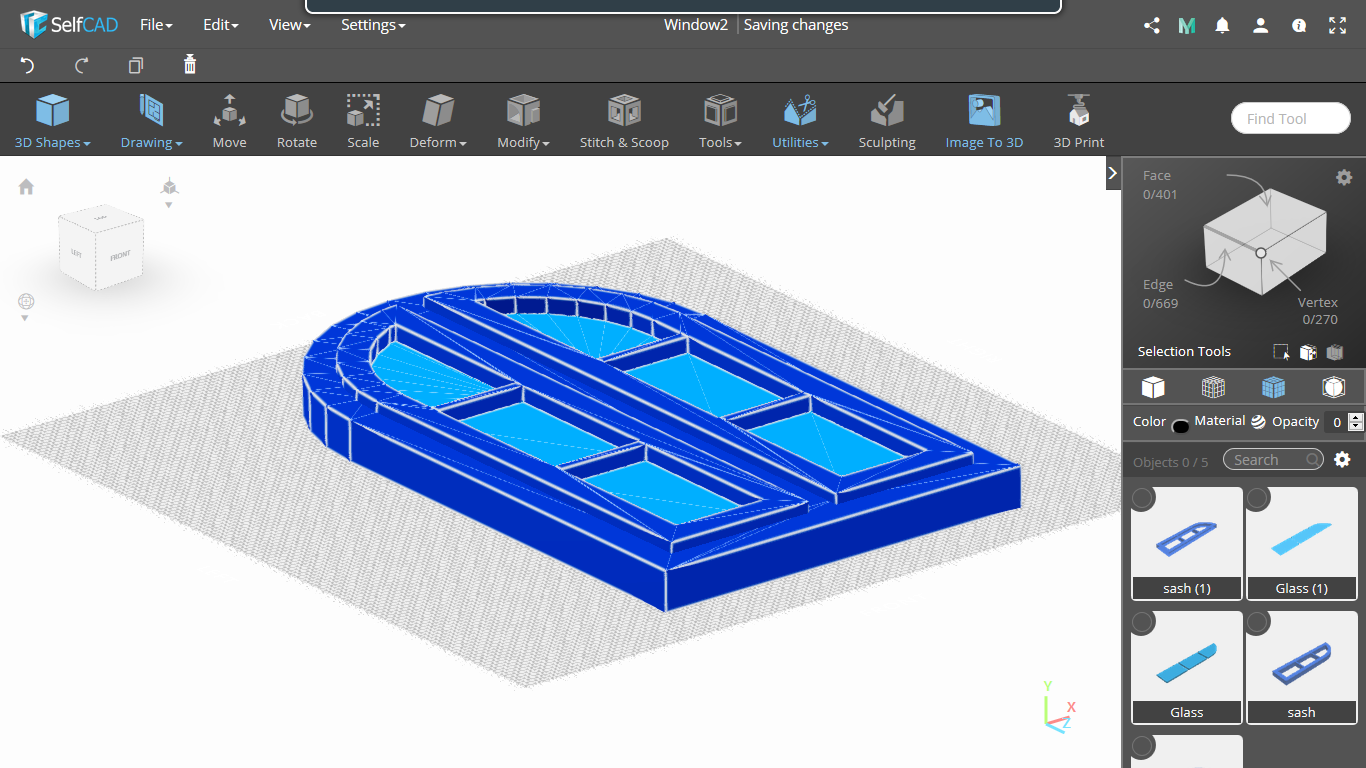Switch to transparent outline view mode
The height and width of the screenshot is (768, 1366).
pos(1333,387)
